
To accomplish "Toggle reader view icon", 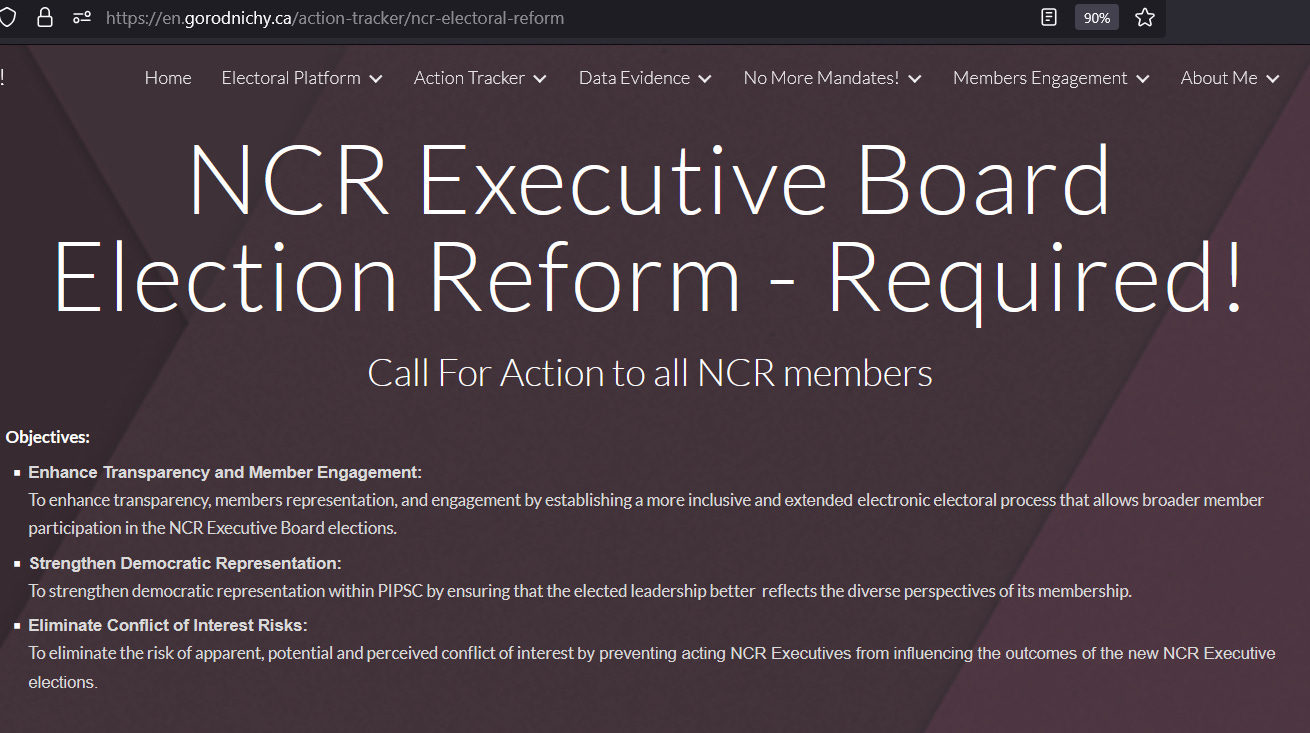I will coord(1048,17).
